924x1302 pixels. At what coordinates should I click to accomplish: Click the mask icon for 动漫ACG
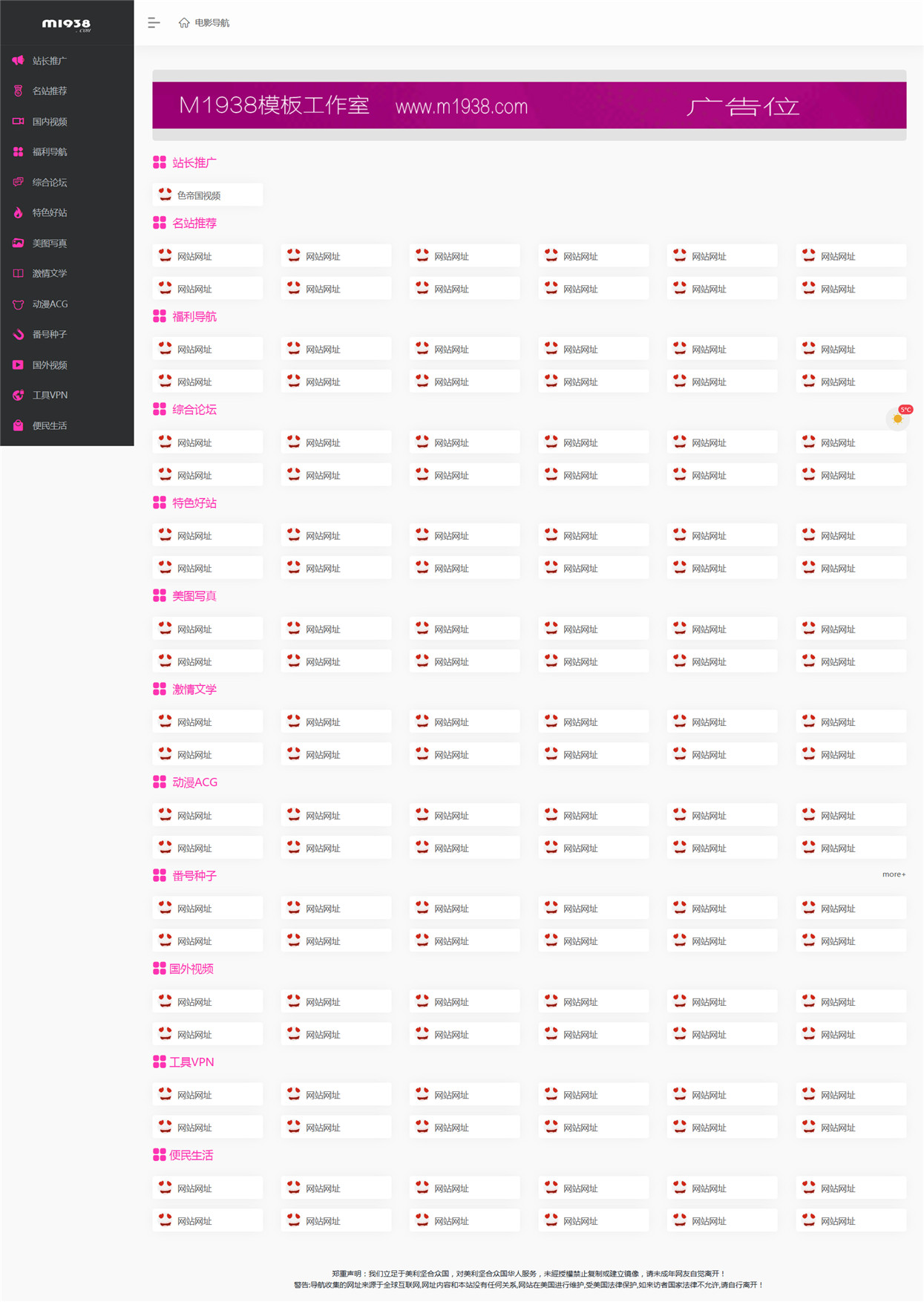[18, 304]
